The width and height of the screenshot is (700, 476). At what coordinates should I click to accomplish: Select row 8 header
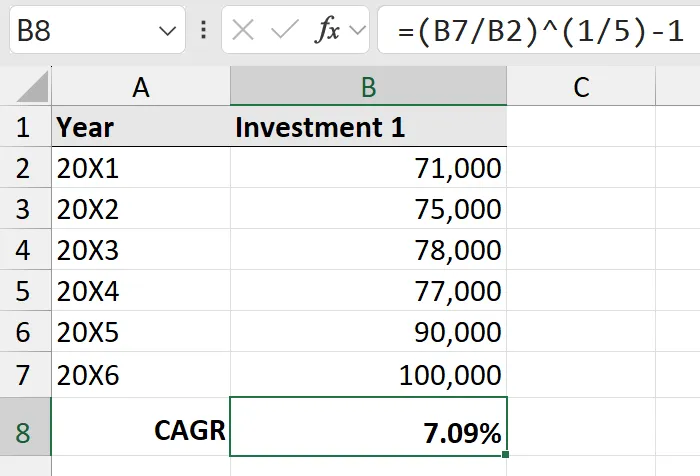25,427
